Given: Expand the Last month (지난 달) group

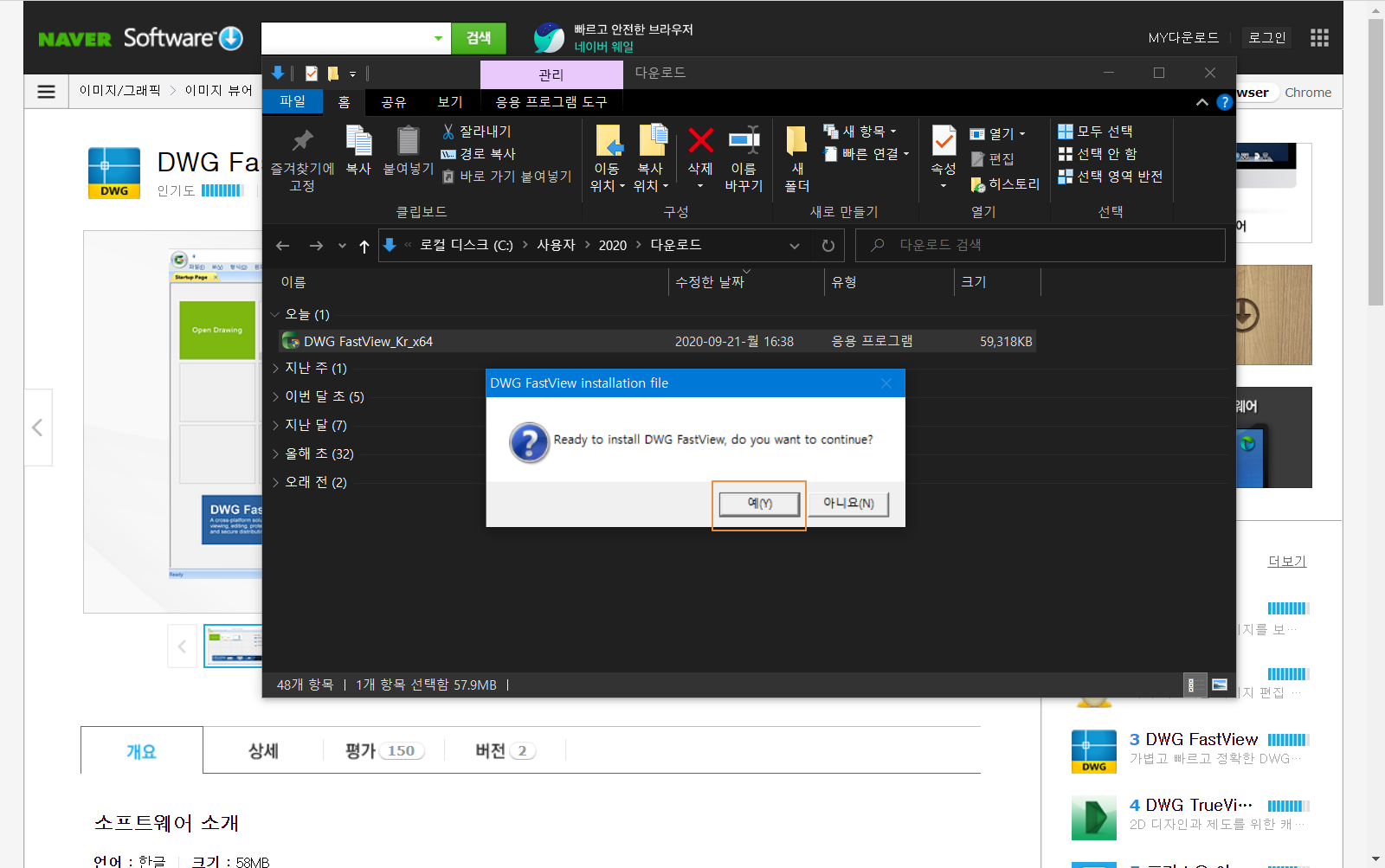Looking at the screenshot, I should 275,425.
